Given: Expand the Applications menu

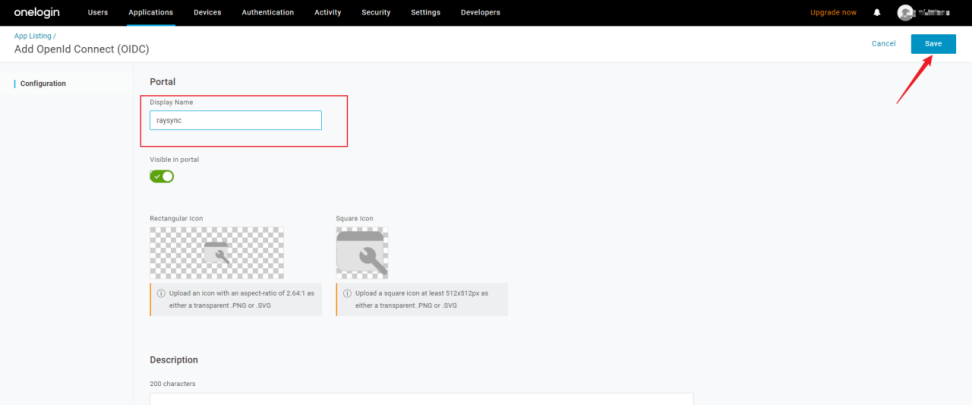Looking at the screenshot, I should (151, 12).
